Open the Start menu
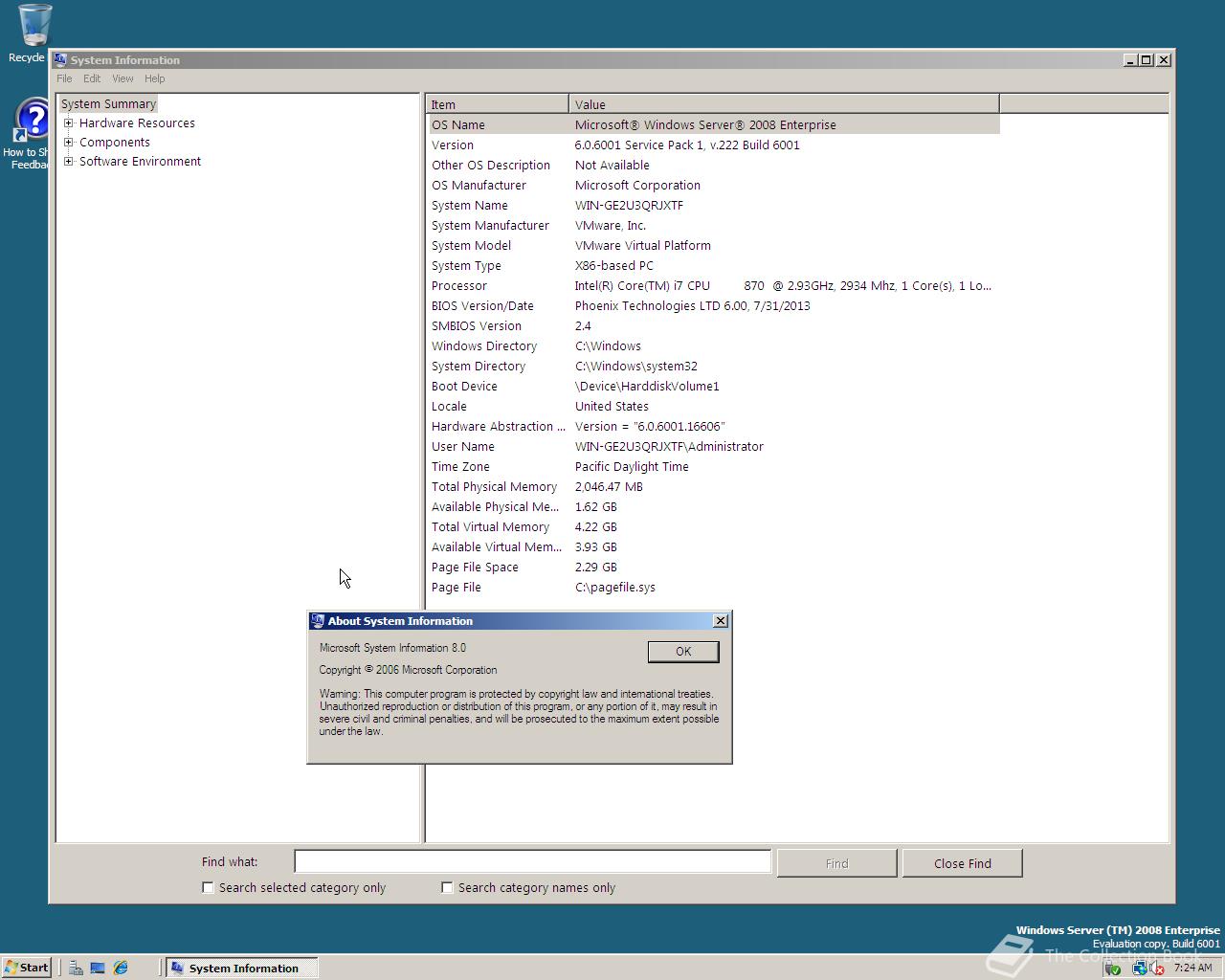The image size is (1225, 980). point(27,968)
